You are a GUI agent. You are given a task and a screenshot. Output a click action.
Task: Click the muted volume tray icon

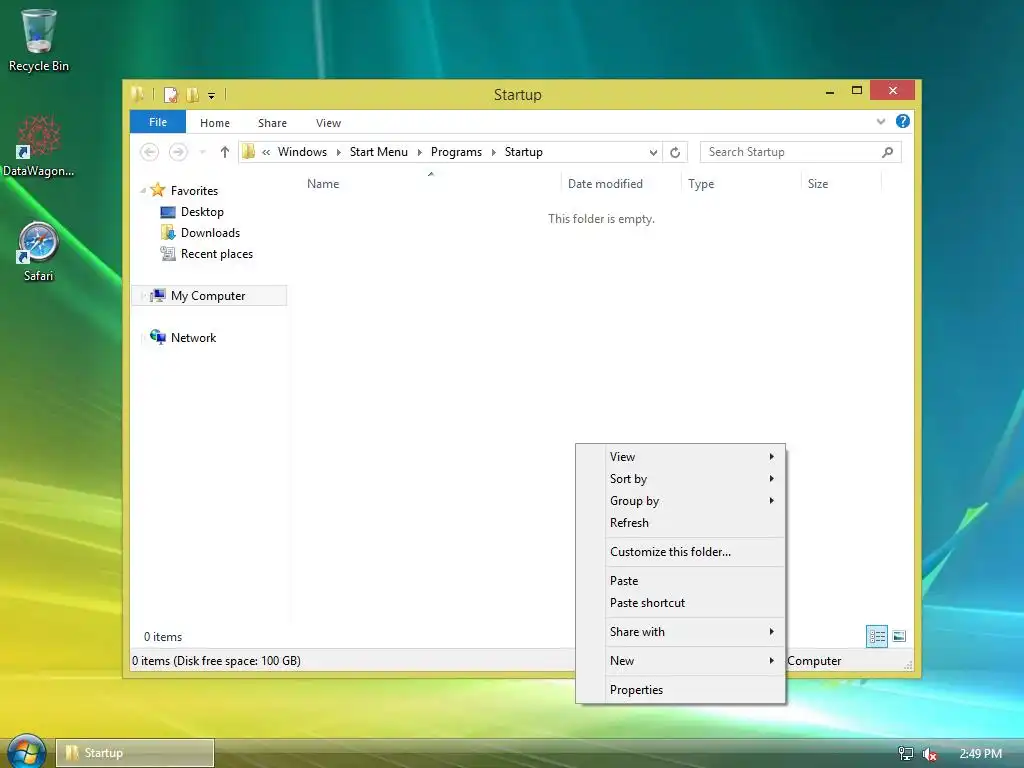coord(929,754)
